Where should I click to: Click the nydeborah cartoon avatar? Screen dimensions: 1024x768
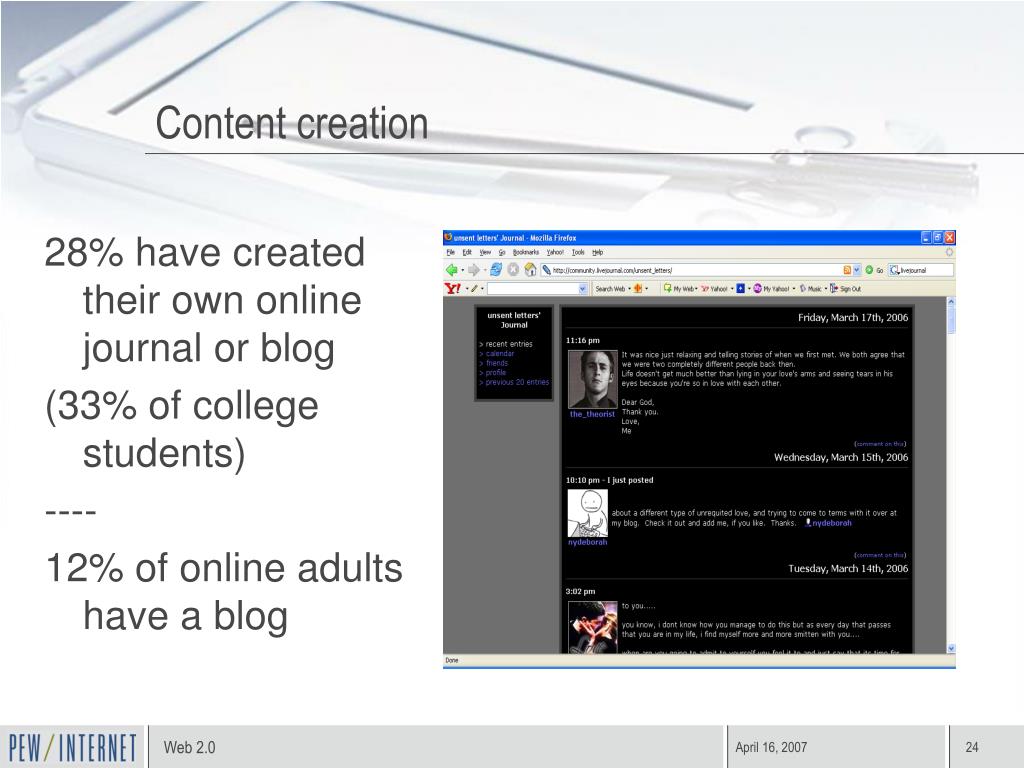point(587,513)
